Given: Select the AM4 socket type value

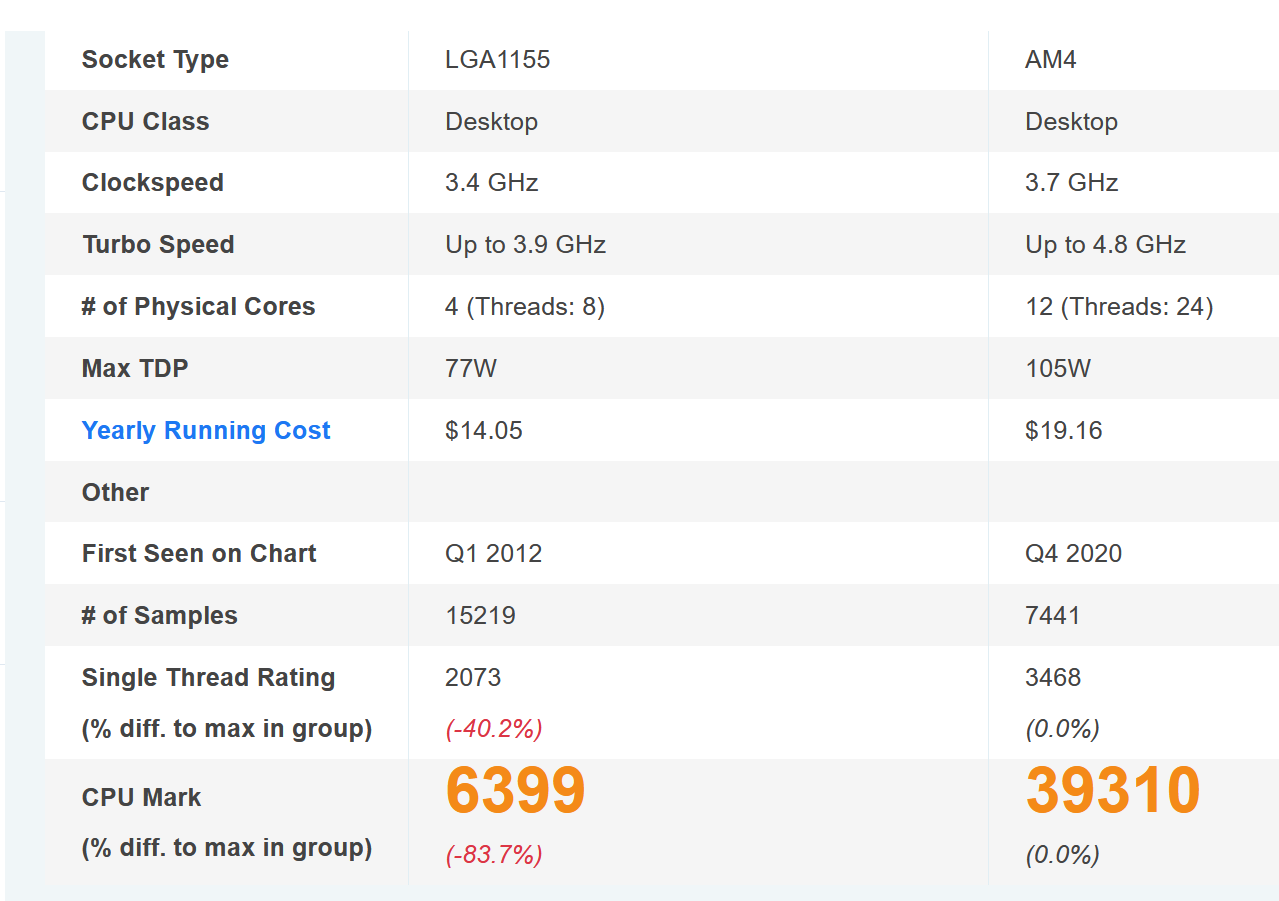Looking at the screenshot, I should click(x=1050, y=60).
